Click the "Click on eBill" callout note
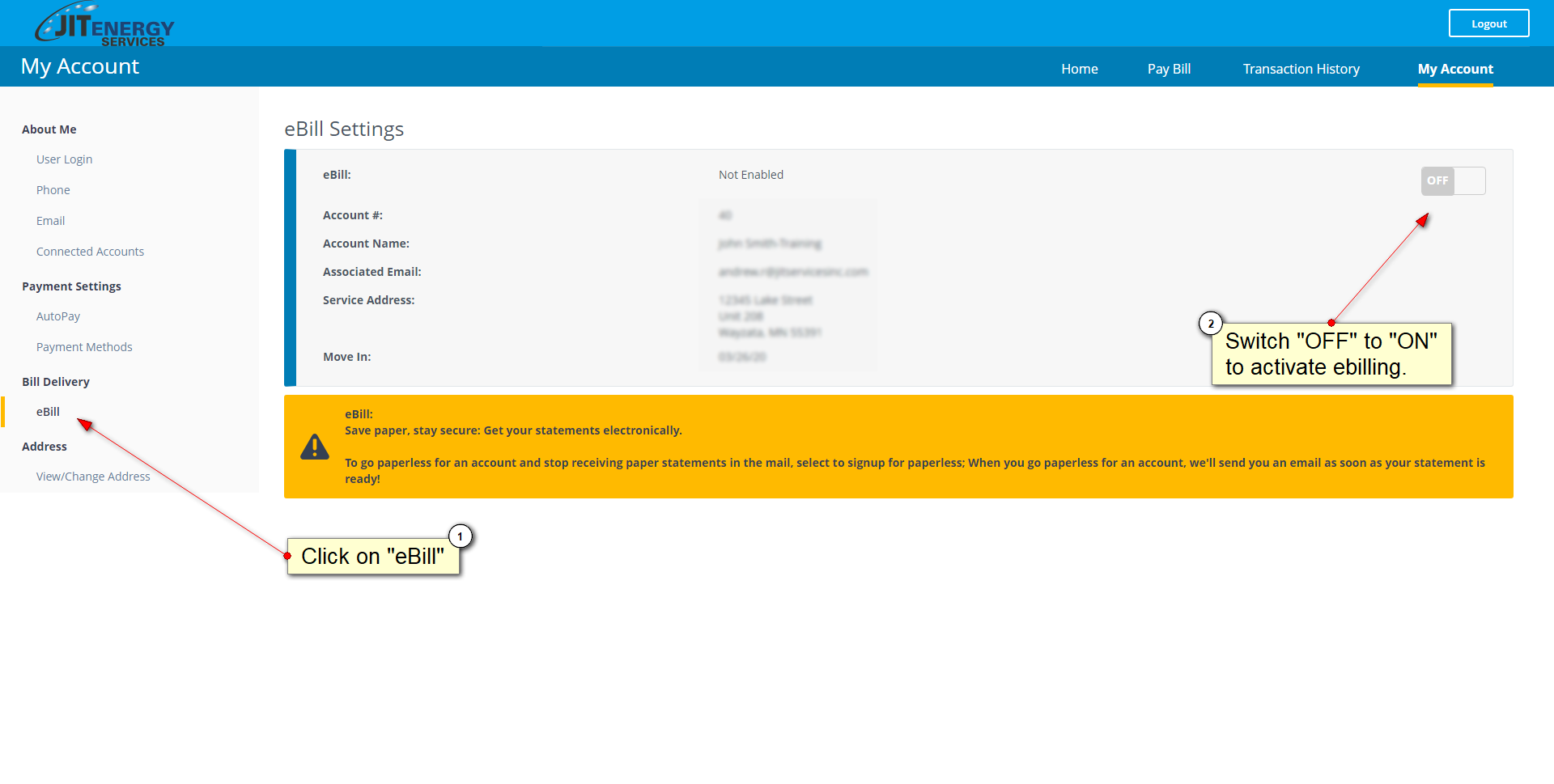Viewport: 1554px width, 784px height. (372, 557)
